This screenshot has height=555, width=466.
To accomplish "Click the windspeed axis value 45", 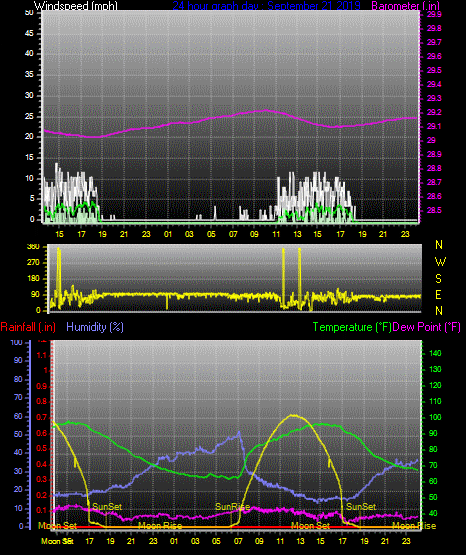I will [x=29, y=34].
